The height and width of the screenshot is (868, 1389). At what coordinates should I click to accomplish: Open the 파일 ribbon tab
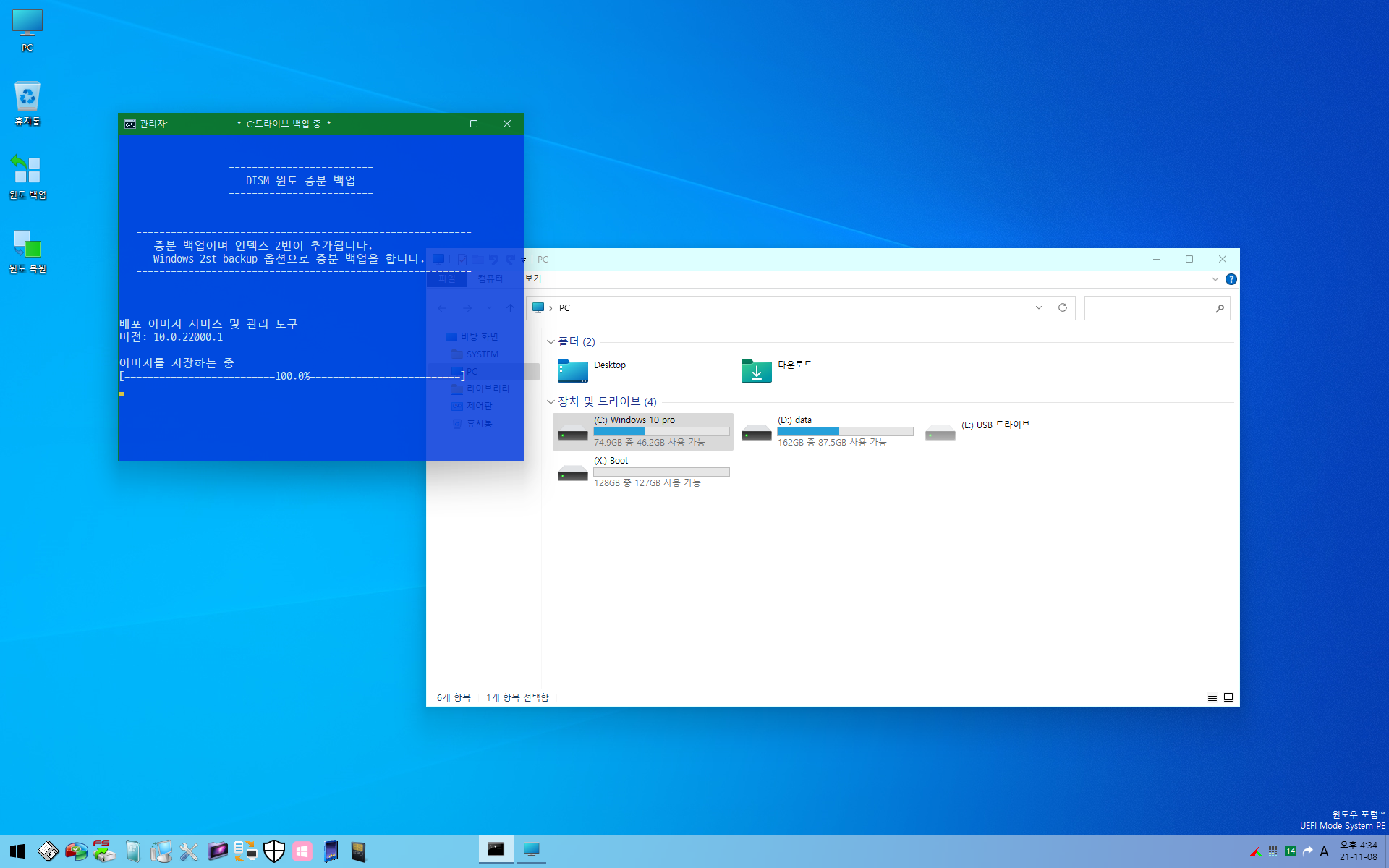447,278
